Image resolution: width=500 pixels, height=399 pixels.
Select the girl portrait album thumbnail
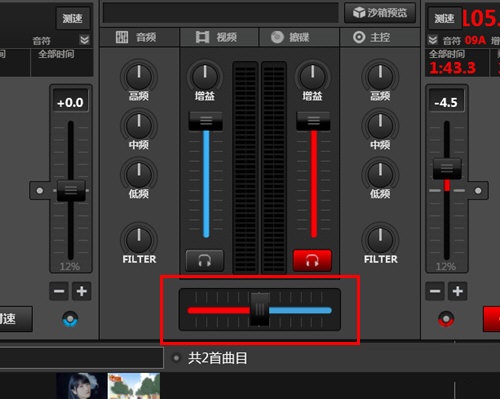click(x=81, y=386)
